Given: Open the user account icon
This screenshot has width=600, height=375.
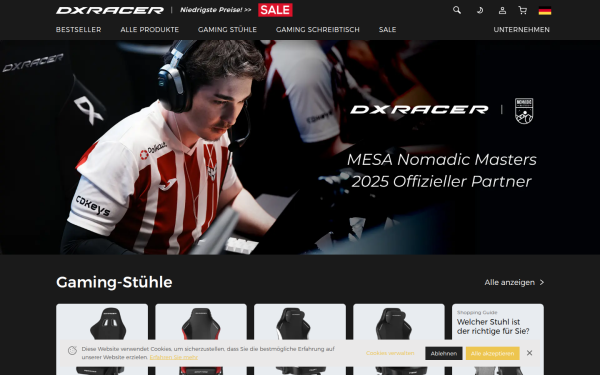Looking at the screenshot, I should pos(502,10).
